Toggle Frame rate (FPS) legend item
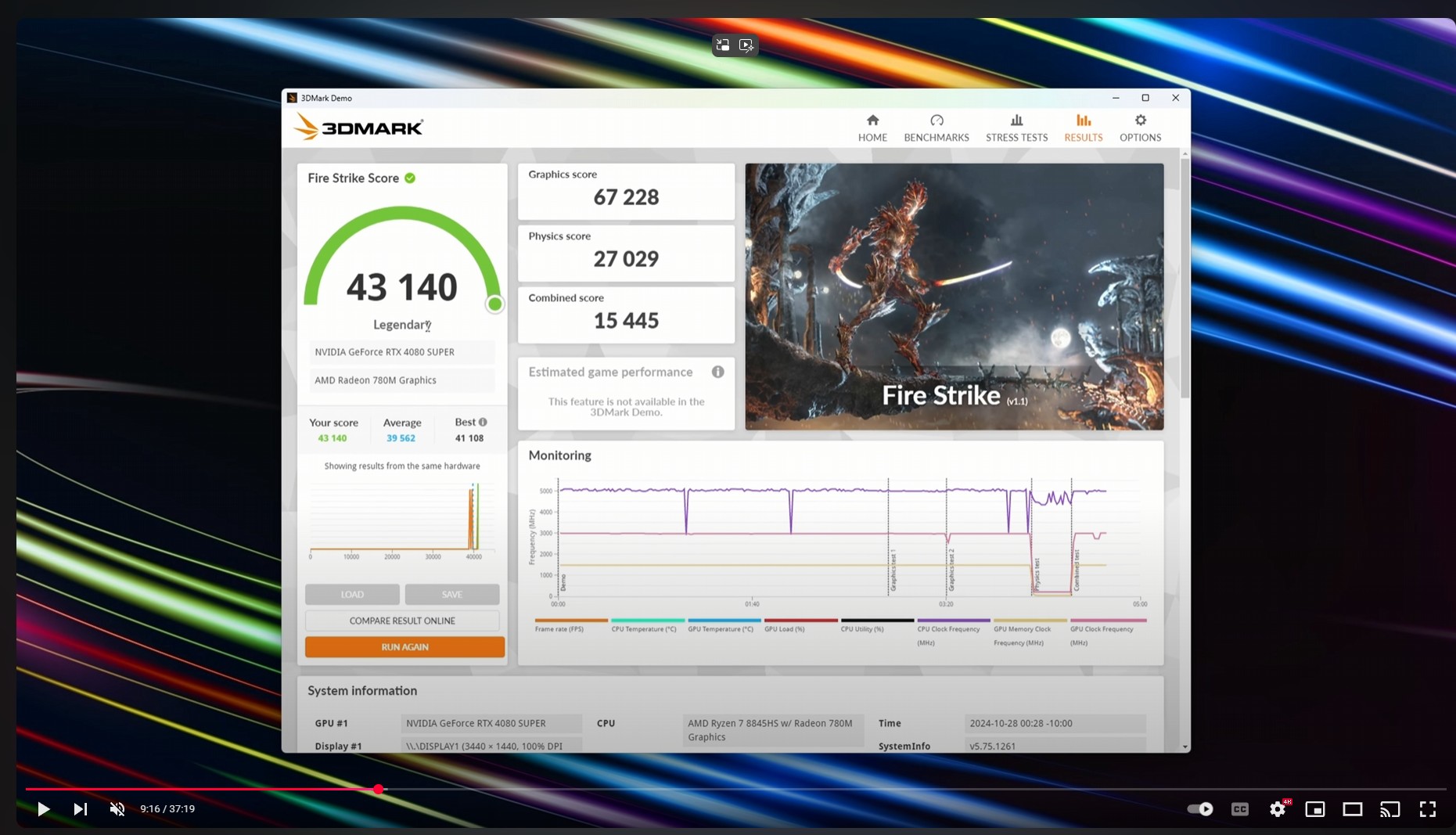The image size is (1456, 835). point(571,626)
